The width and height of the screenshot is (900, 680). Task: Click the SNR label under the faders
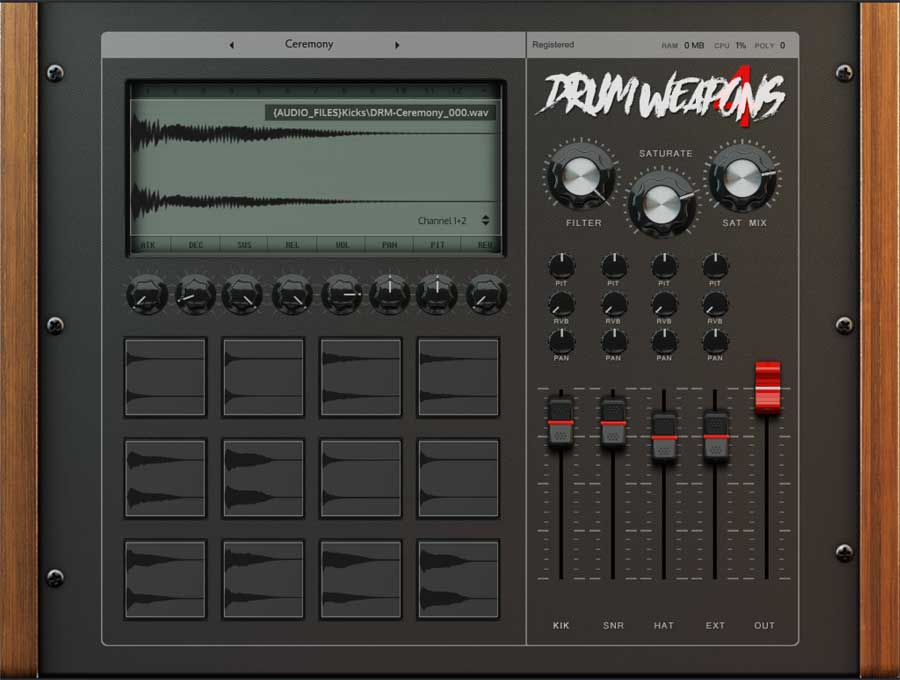click(x=613, y=625)
